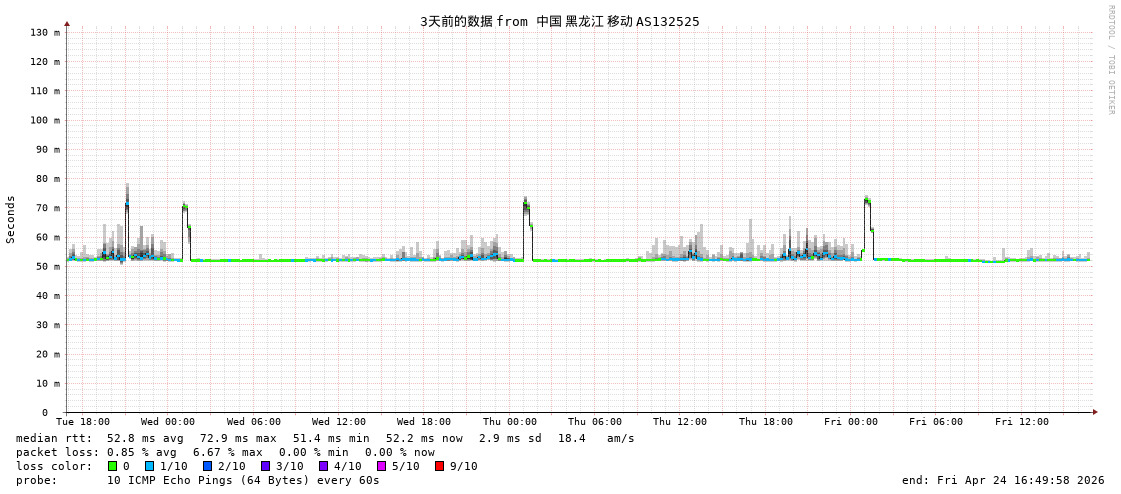1121x494 pixels.
Task: Click the green 0 loss color swatch
Action: click(113, 466)
